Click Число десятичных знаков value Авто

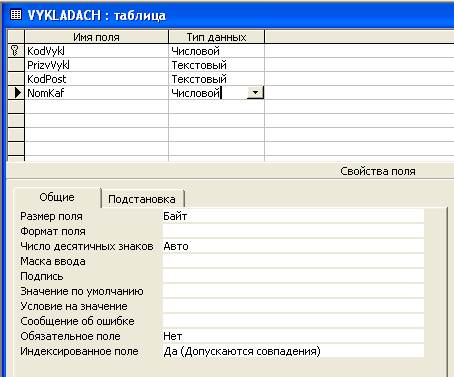pyautogui.click(x=293, y=246)
